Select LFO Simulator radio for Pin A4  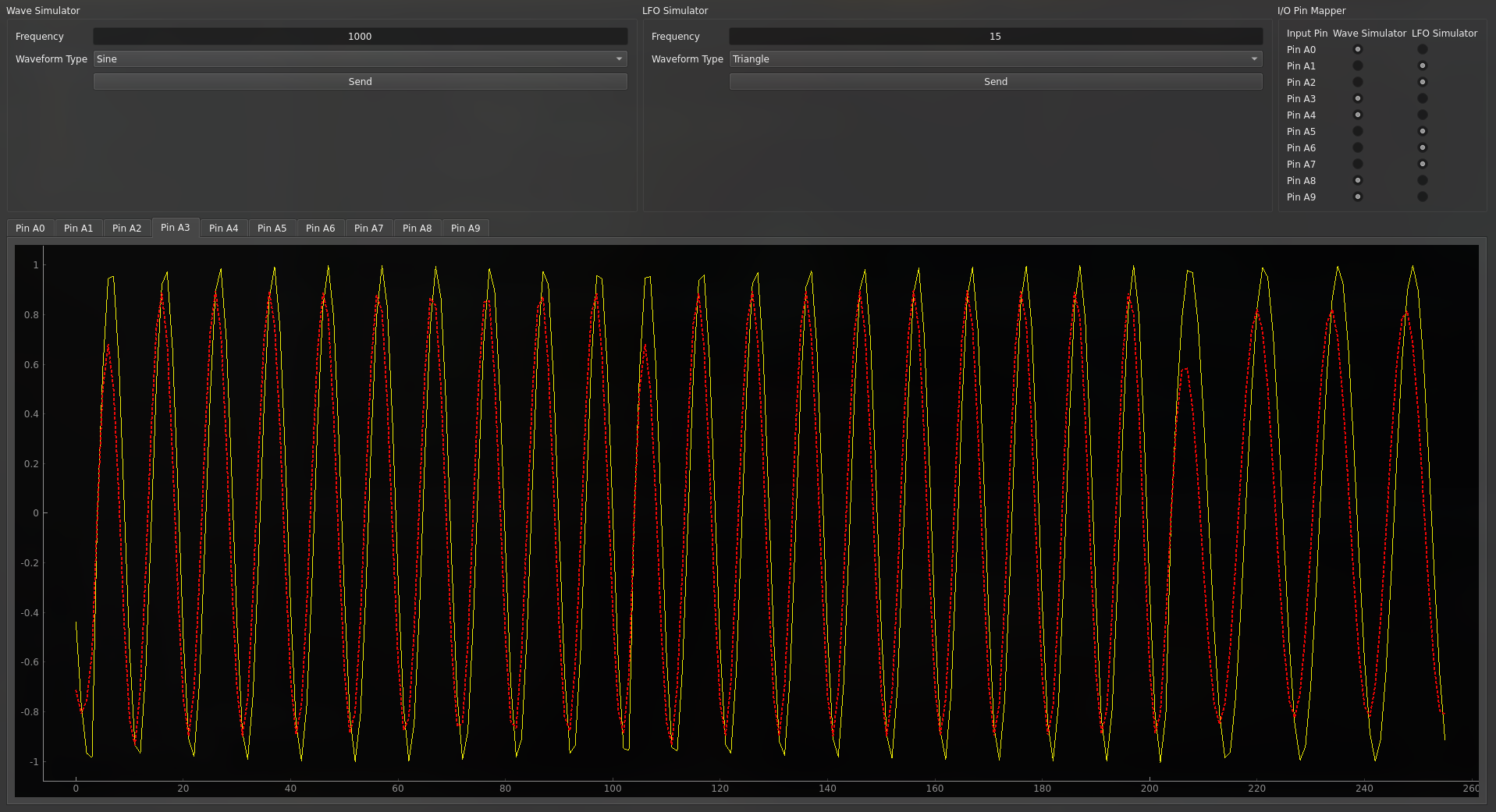point(1423,115)
